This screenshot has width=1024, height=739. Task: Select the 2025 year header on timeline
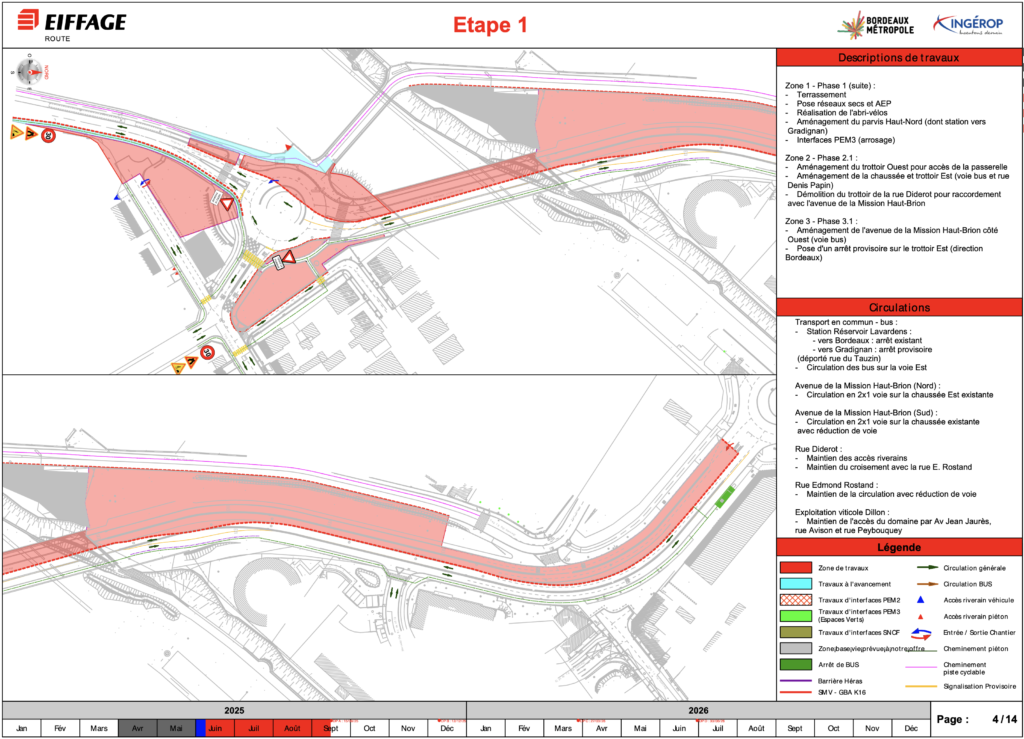234,710
